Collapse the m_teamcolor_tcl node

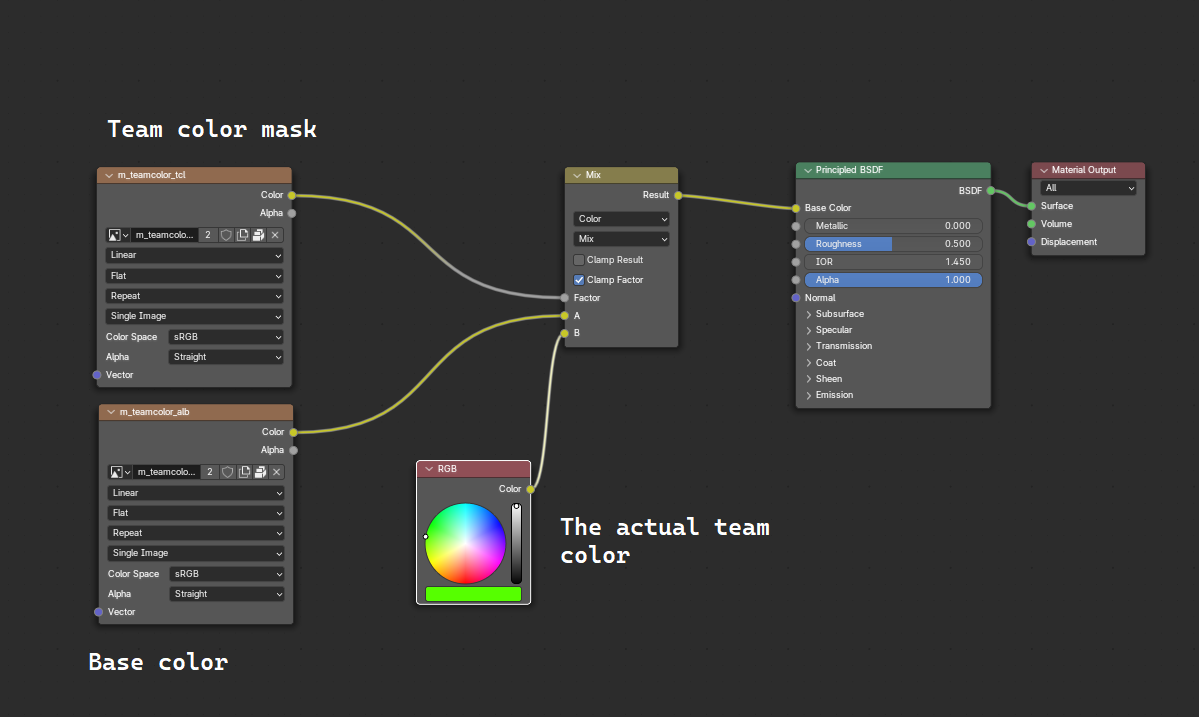[109, 175]
